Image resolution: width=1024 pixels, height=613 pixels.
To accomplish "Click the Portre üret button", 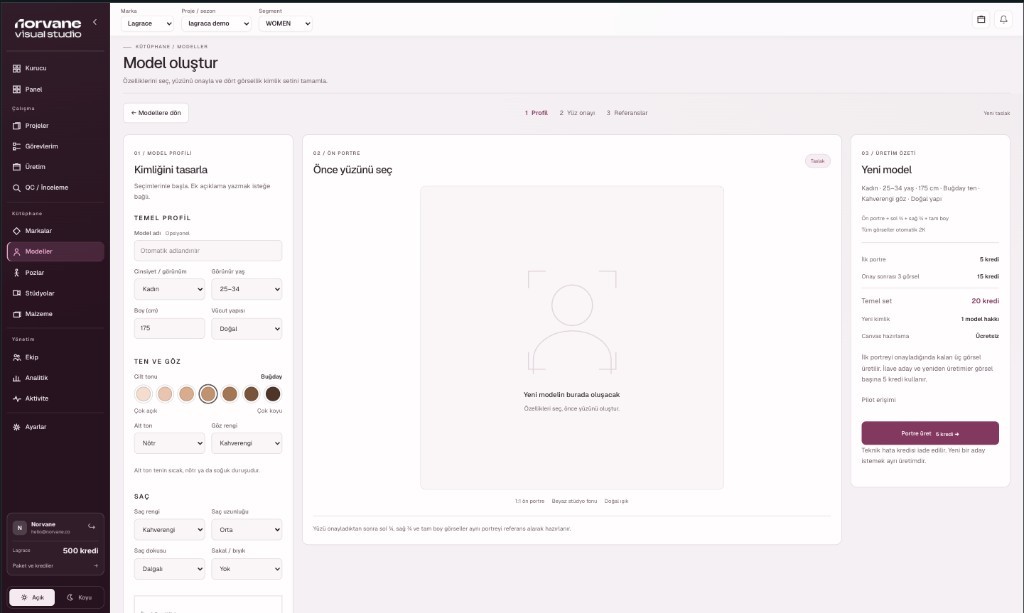I will [930, 433].
